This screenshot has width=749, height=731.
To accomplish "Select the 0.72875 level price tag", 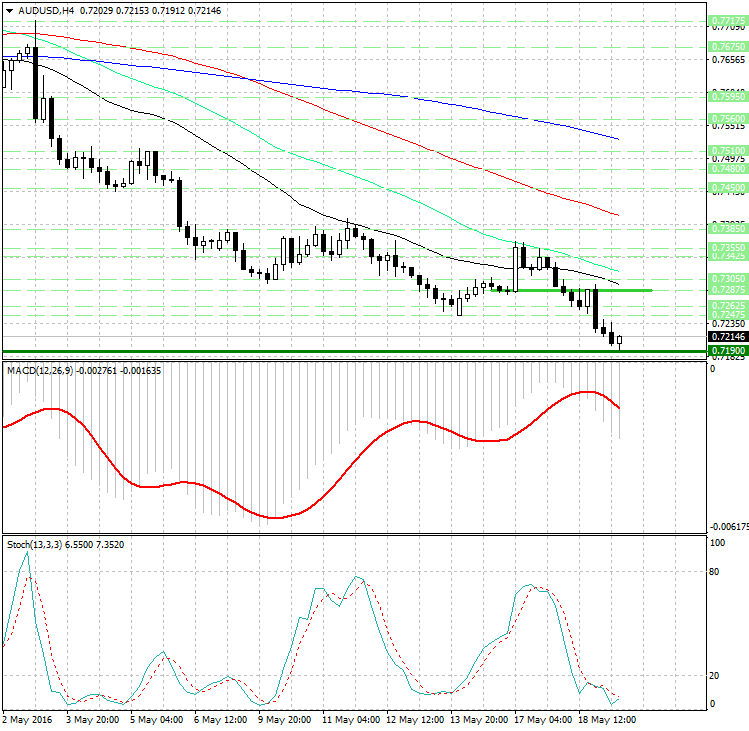I will click(728, 290).
